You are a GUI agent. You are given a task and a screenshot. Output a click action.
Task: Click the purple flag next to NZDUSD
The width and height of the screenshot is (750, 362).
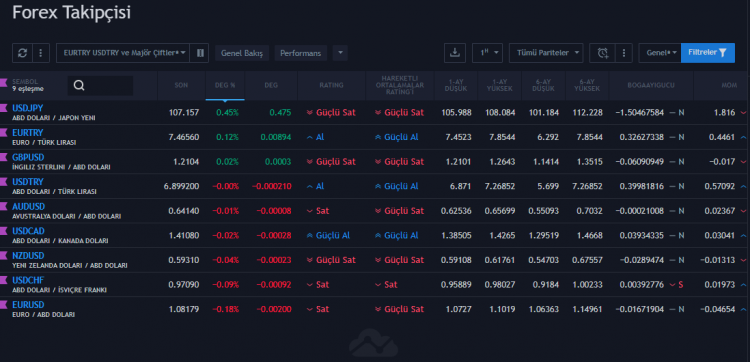(4, 256)
